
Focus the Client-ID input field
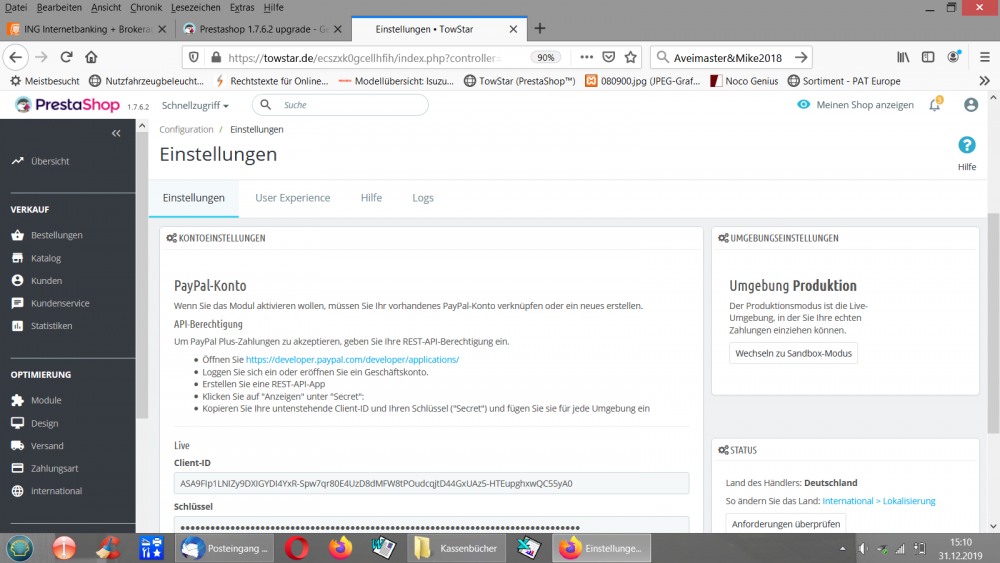click(431, 483)
